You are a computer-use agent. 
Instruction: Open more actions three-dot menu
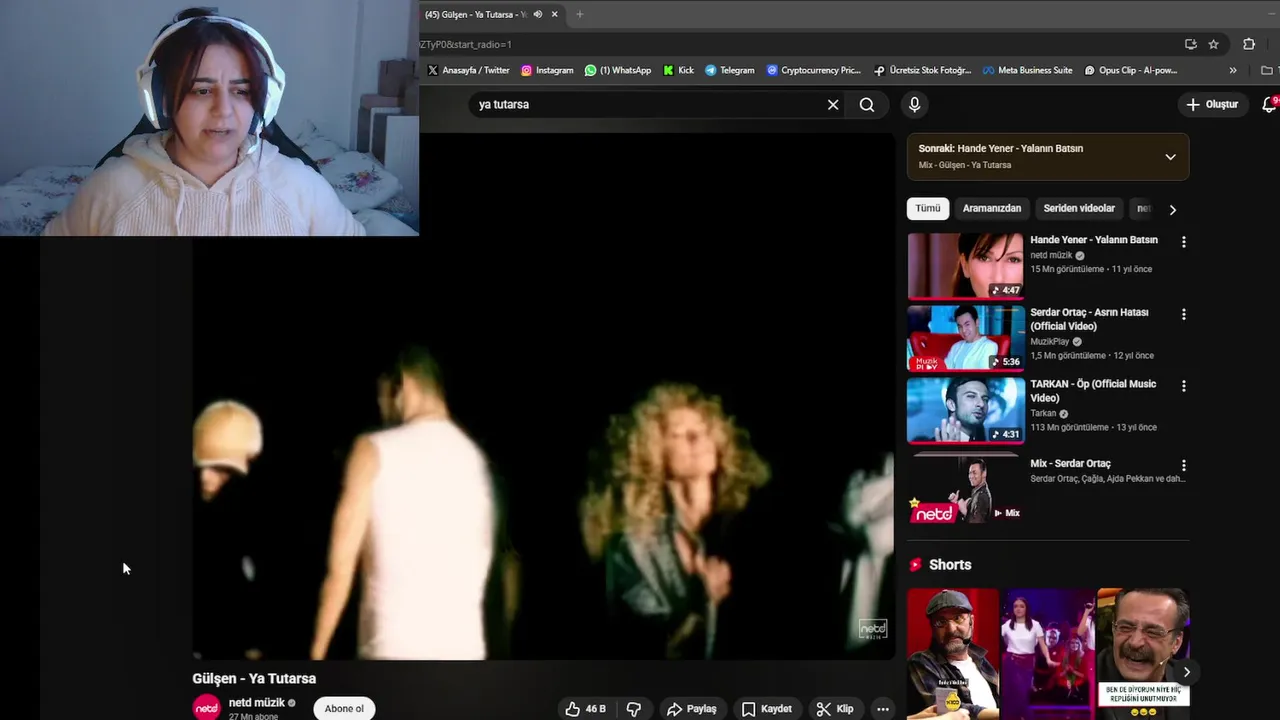[x=883, y=709]
